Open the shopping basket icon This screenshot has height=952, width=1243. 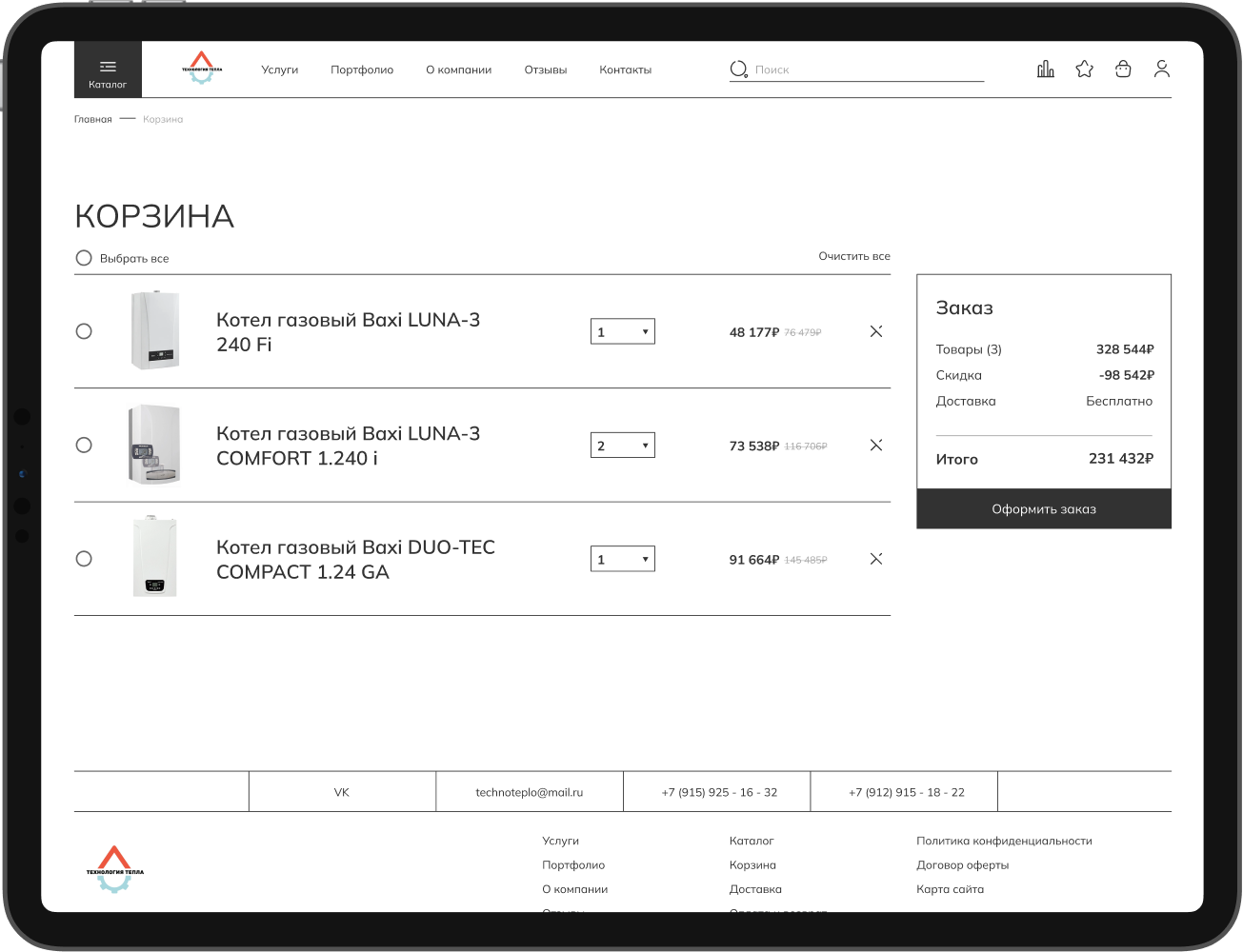[x=1123, y=69]
